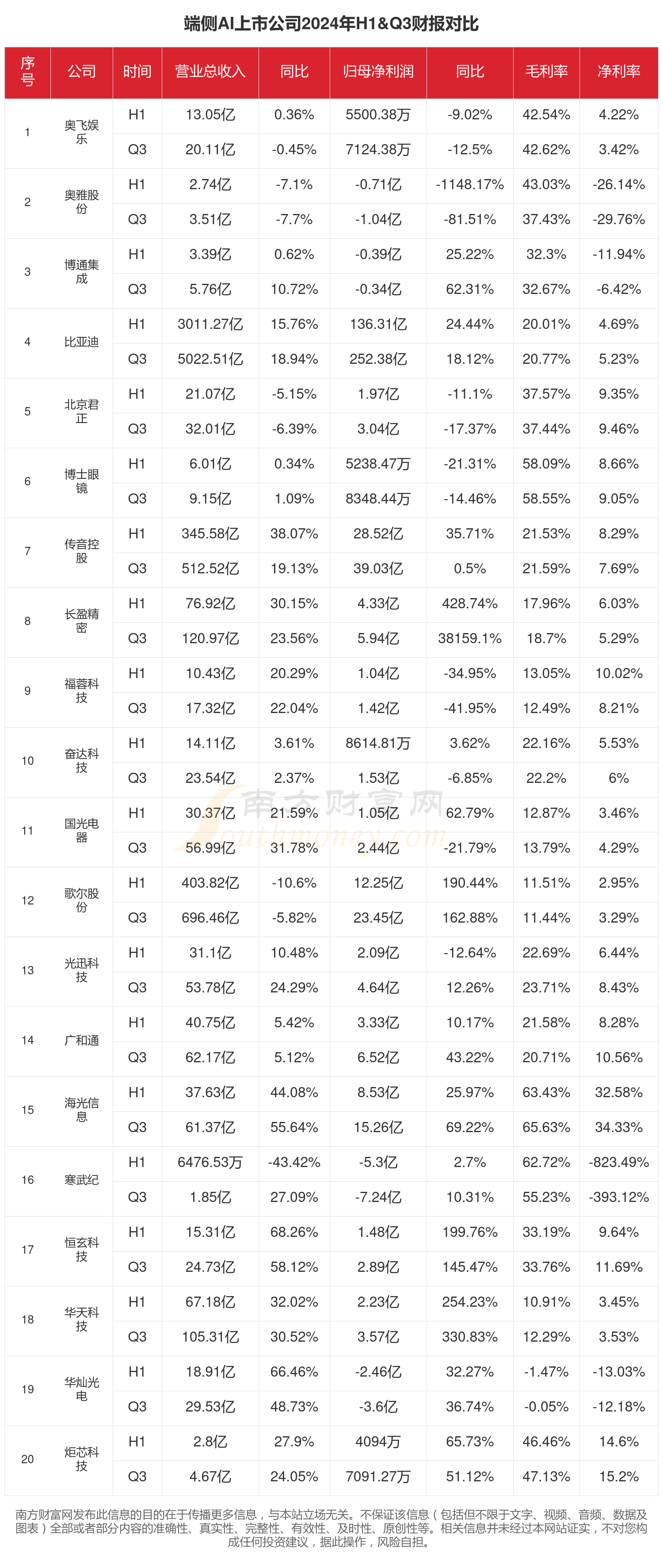The width and height of the screenshot is (663, 1568).
Task: Click the company name 寒武纪
Action: coord(82,1180)
